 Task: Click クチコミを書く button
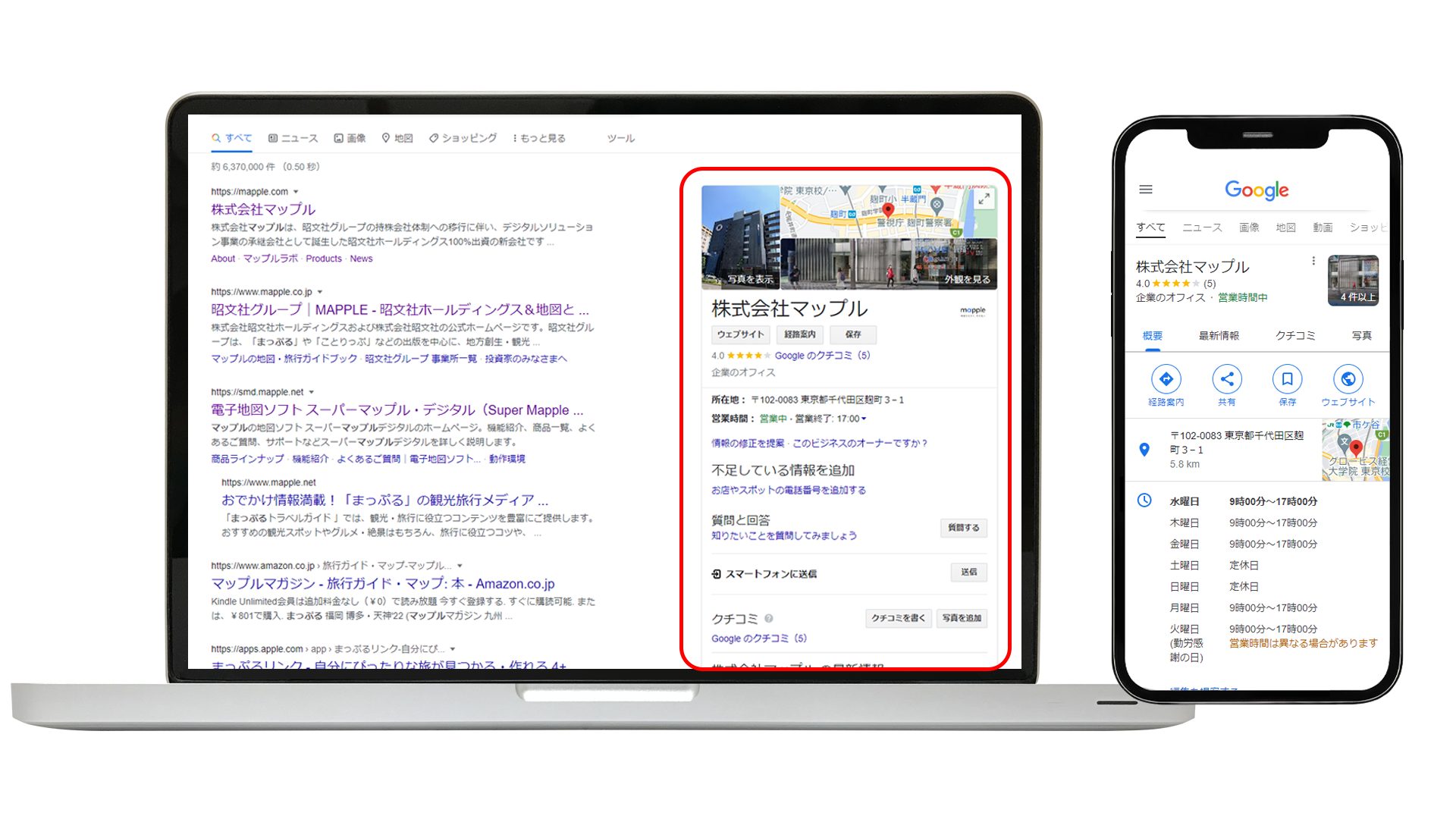[898, 618]
